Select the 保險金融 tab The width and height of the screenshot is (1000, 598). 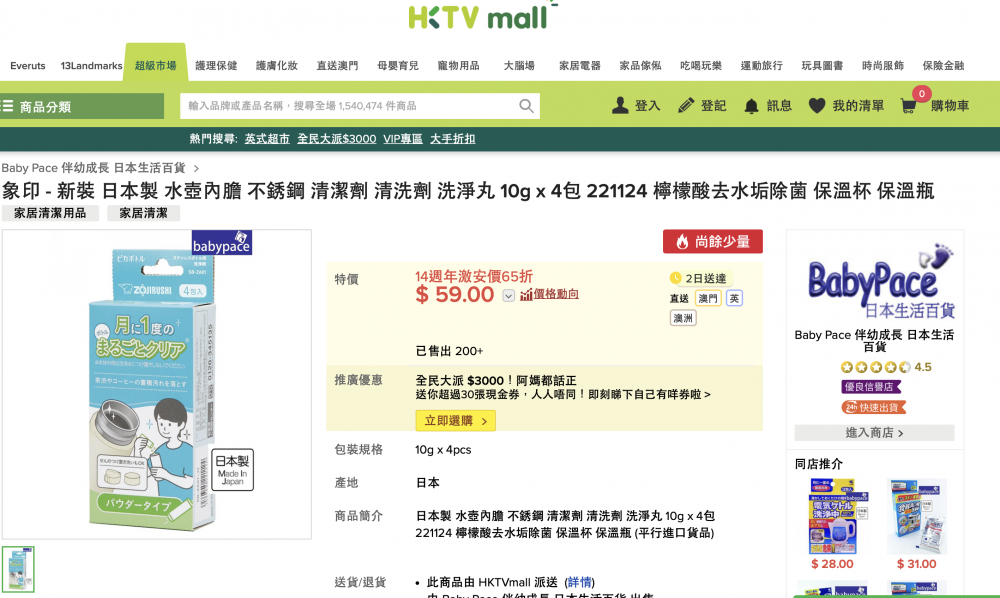coord(943,66)
